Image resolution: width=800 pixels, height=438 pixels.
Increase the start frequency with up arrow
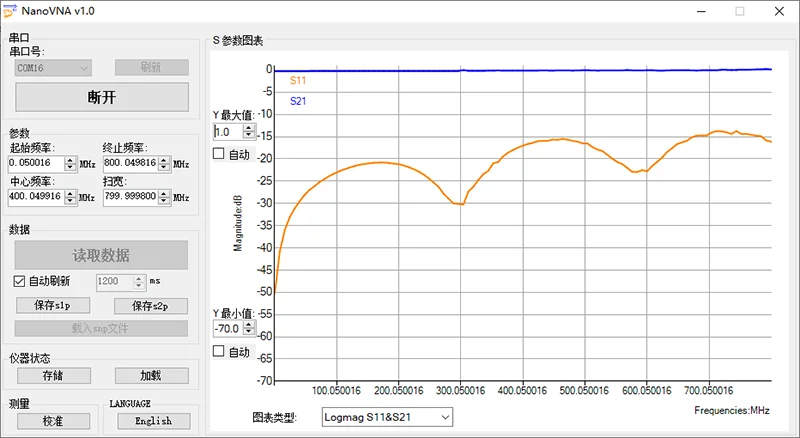[x=70, y=160]
